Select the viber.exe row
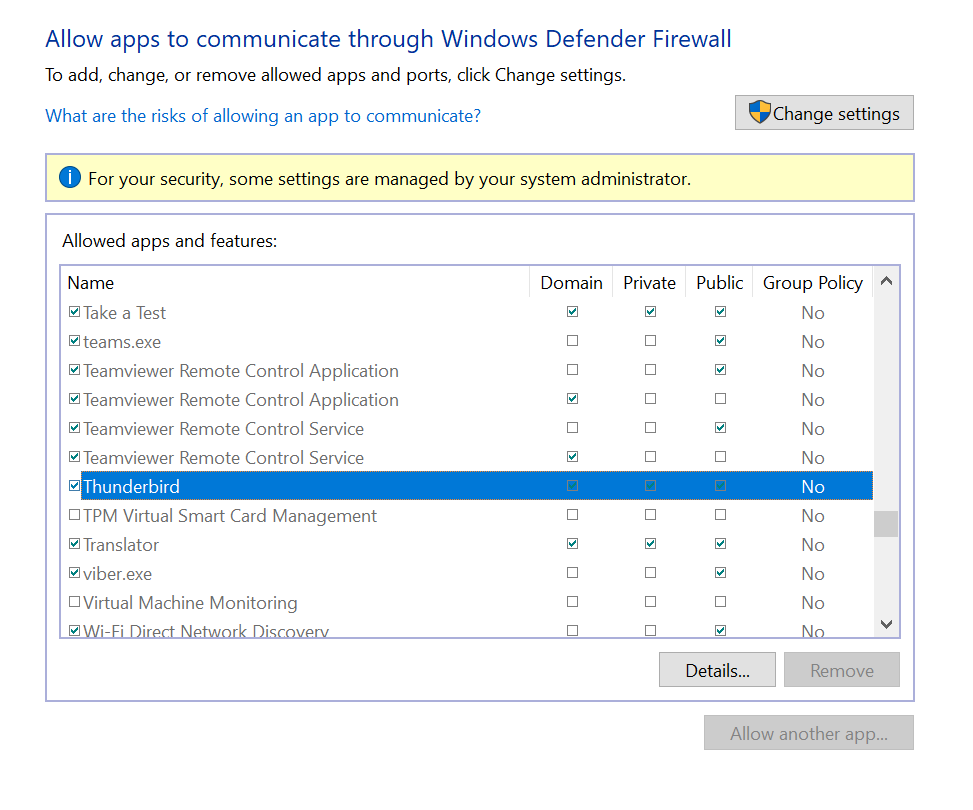The image size is (973, 810). click(467, 574)
